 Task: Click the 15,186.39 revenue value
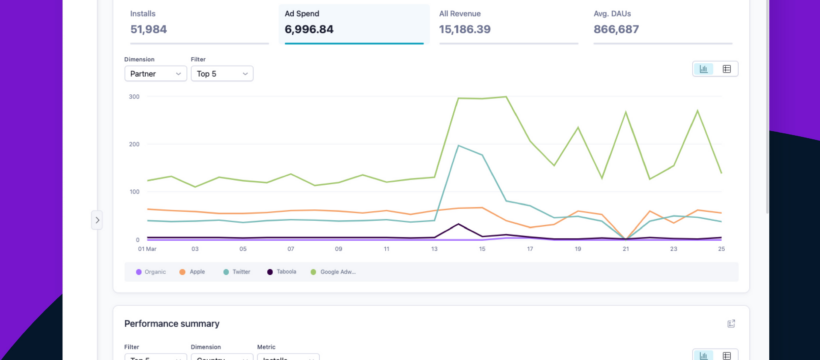click(465, 29)
